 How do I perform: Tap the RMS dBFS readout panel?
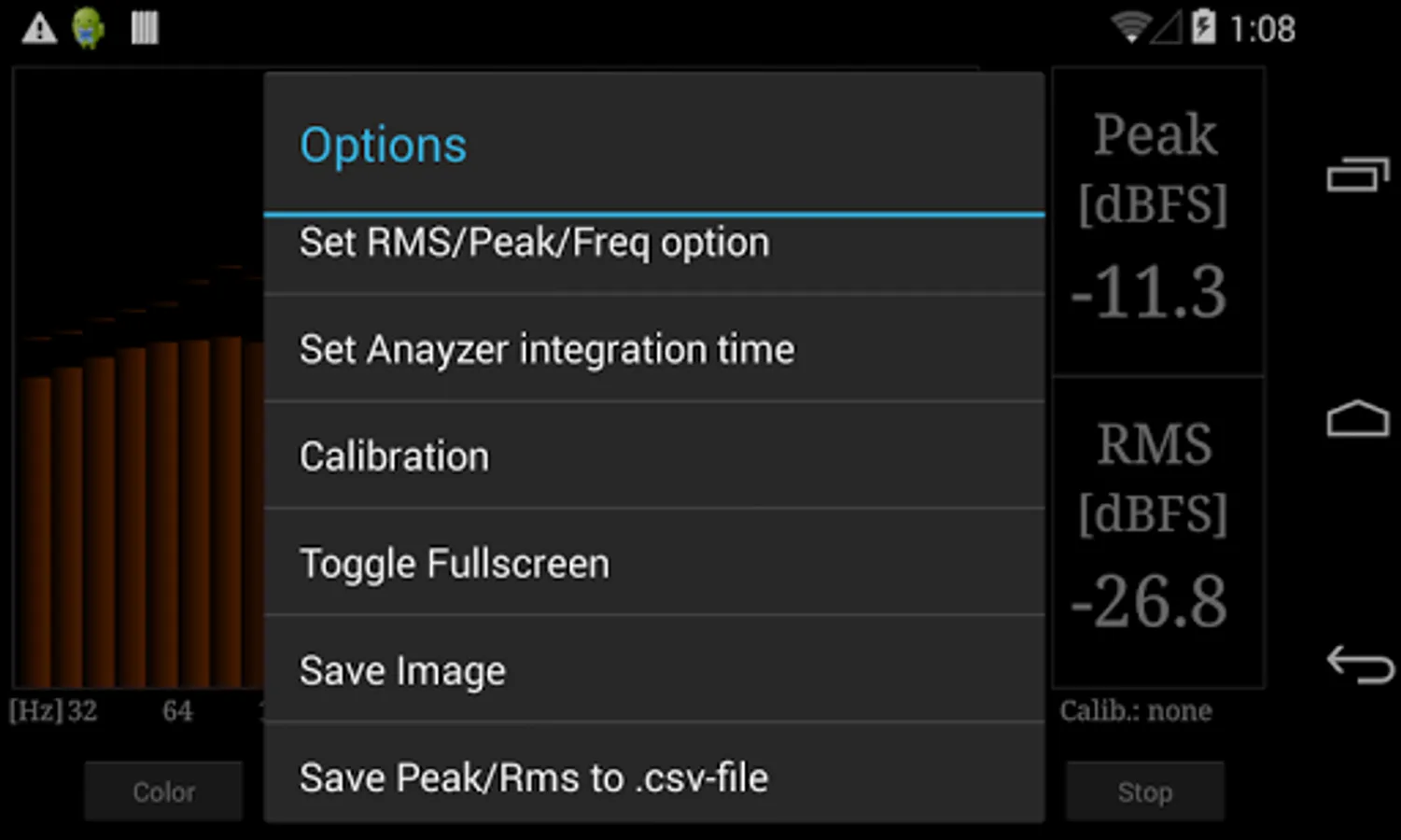tap(1157, 532)
